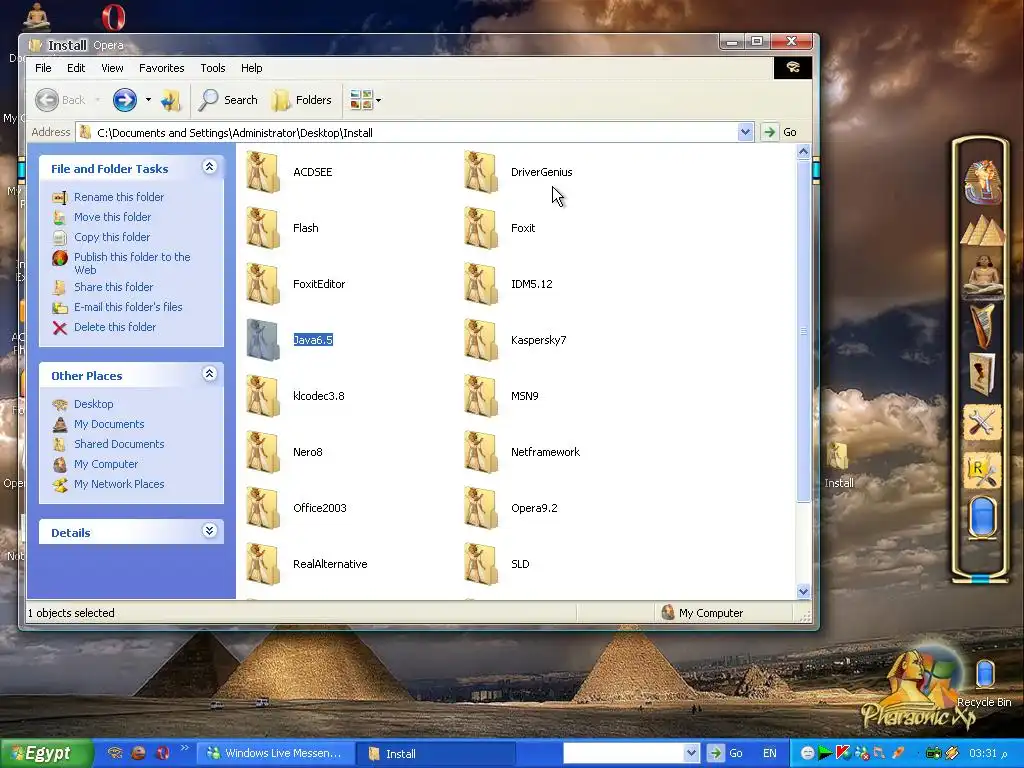Select the Flash folder icon

pos(263,228)
